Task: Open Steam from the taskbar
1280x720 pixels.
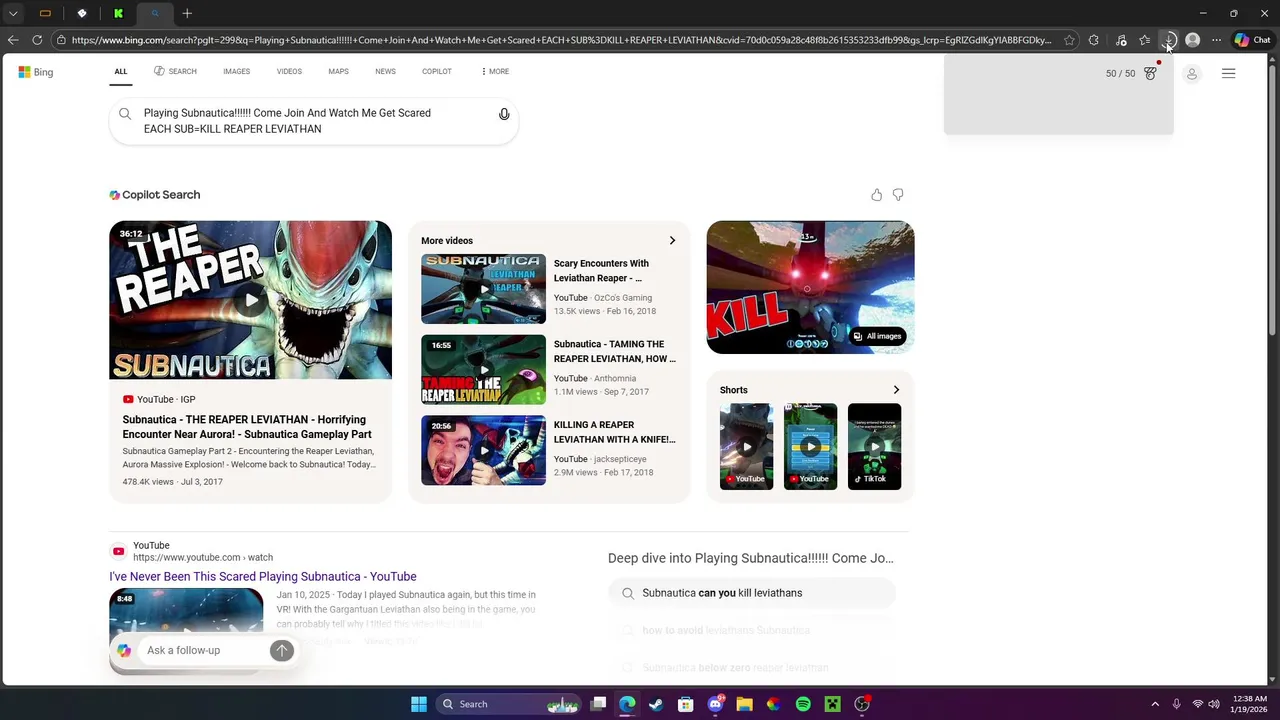Action: [x=656, y=704]
